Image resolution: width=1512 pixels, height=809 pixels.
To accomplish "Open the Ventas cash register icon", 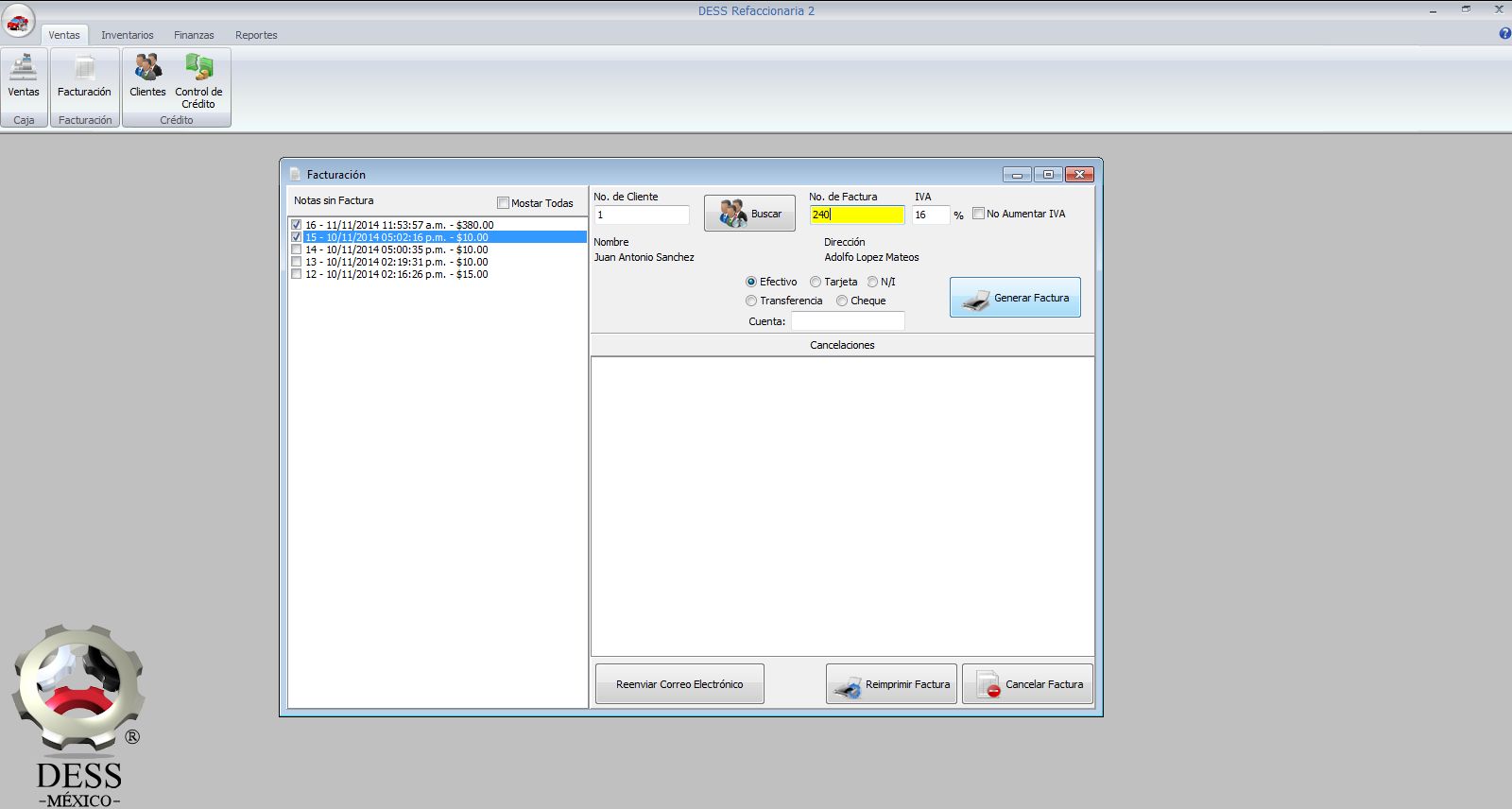I will pos(24,77).
